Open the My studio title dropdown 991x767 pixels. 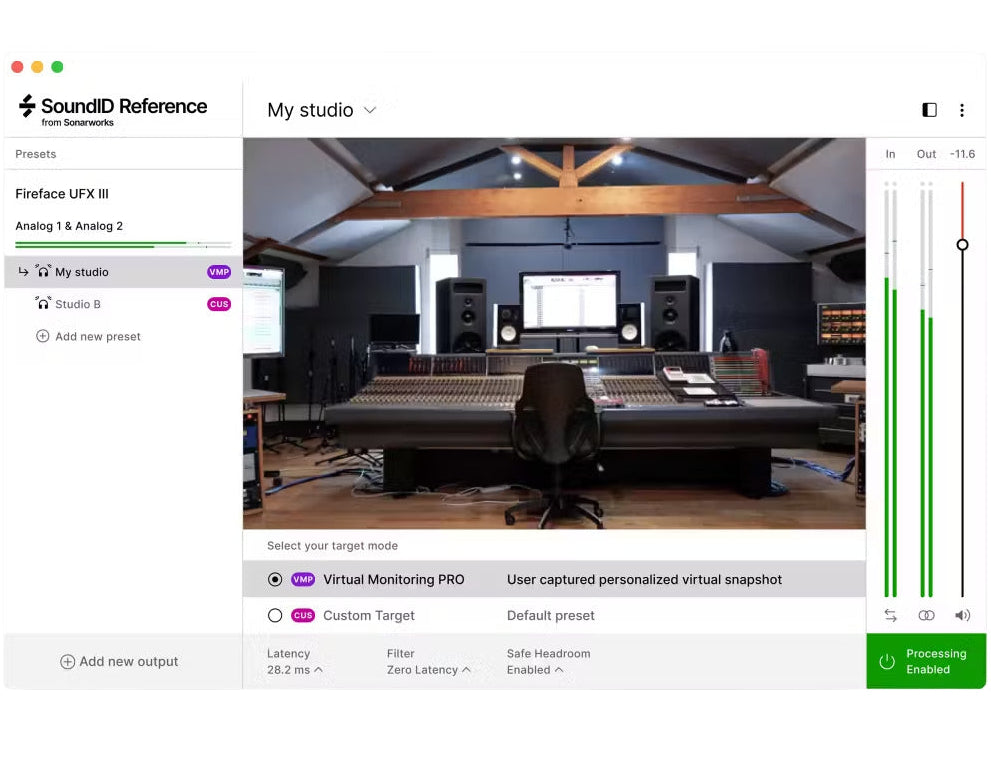click(x=369, y=110)
